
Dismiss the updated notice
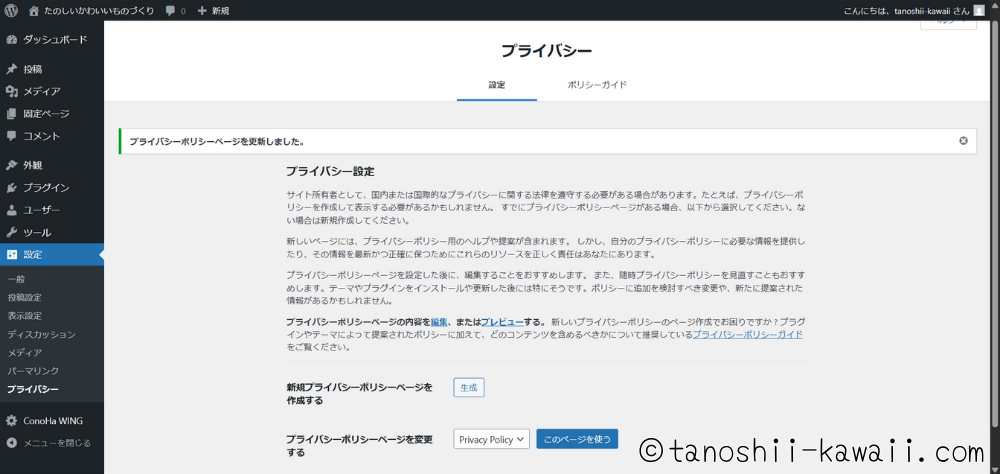[963, 141]
